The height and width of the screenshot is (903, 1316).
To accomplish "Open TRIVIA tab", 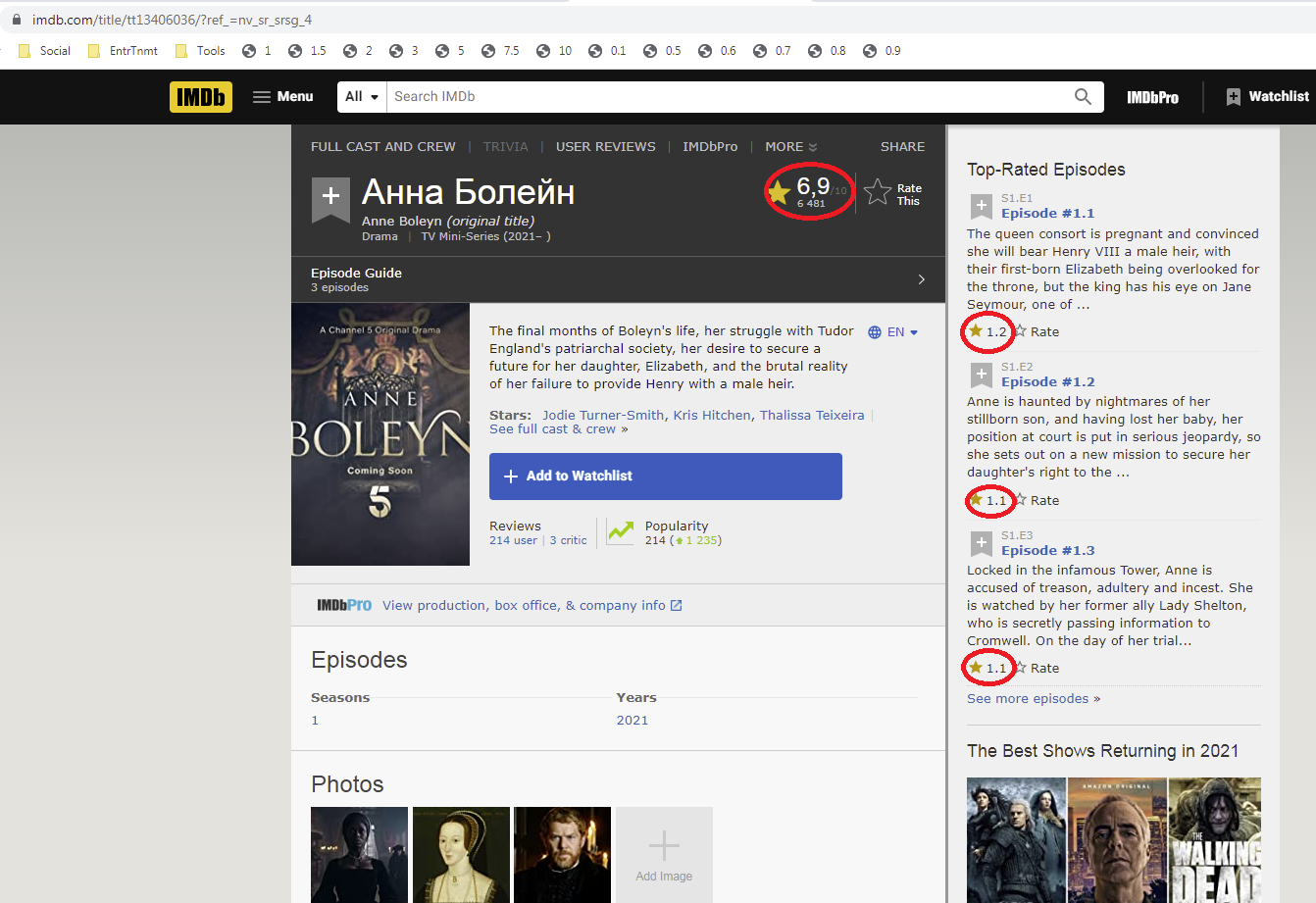I will 505,147.
